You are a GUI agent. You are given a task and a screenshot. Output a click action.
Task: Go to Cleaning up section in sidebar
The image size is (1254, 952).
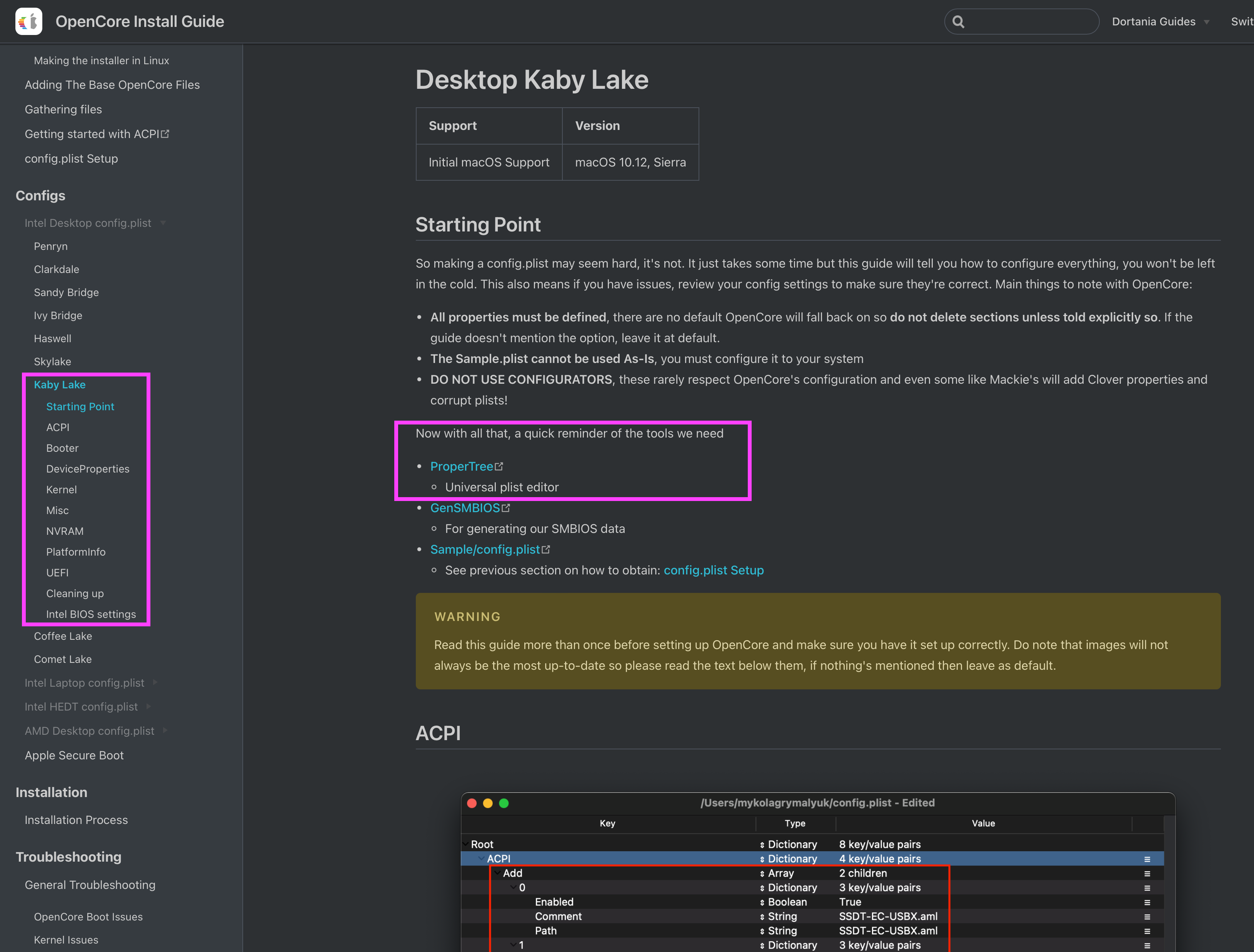click(75, 593)
